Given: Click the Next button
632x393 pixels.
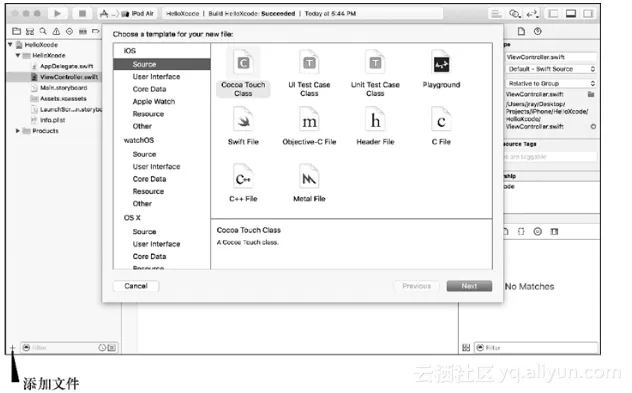Looking at the screenshot, I should point(469,286).
